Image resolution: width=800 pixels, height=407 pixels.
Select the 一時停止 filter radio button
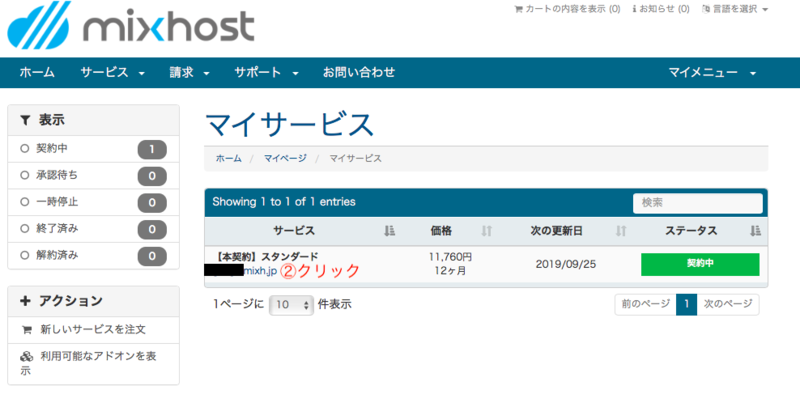click(x=24, y=202)
